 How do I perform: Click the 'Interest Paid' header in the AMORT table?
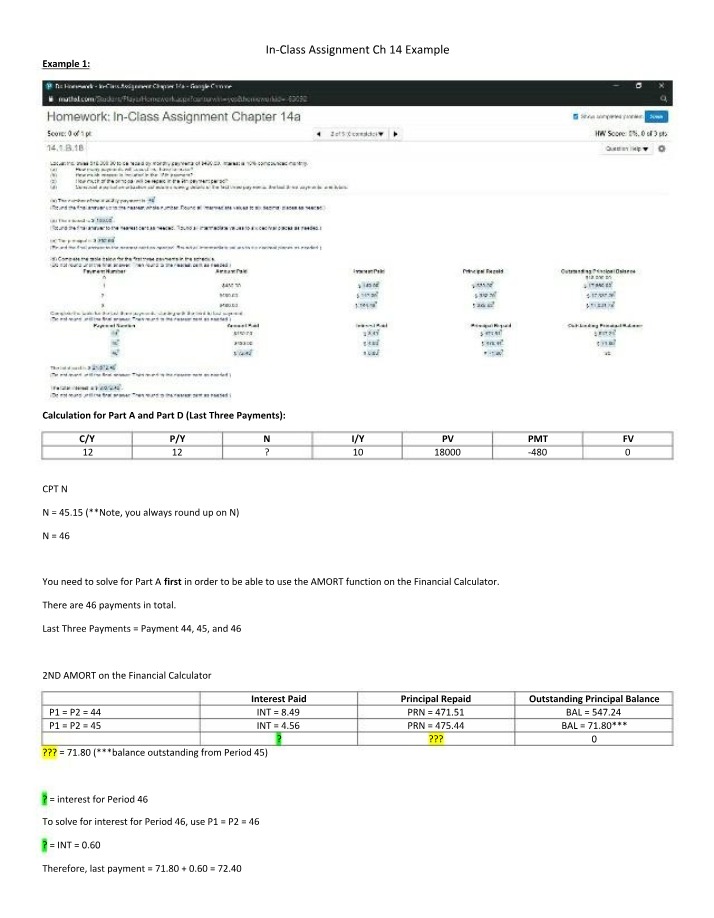pyautogui.click(x=279, y=698)
